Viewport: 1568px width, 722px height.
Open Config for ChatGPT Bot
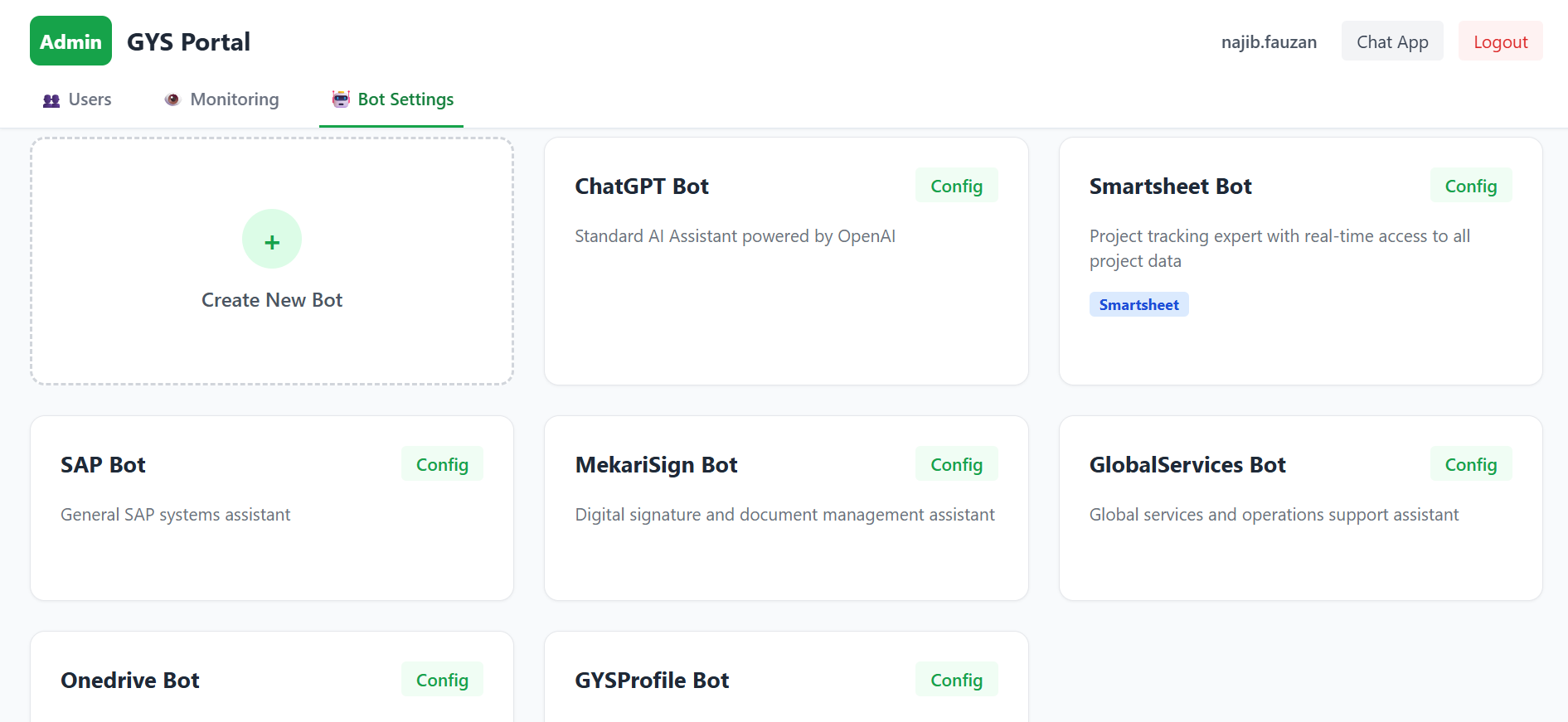tap(956, 187)
